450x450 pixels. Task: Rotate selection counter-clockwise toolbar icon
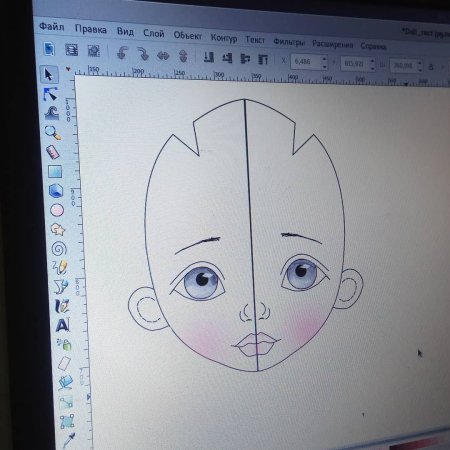[122, 53]
